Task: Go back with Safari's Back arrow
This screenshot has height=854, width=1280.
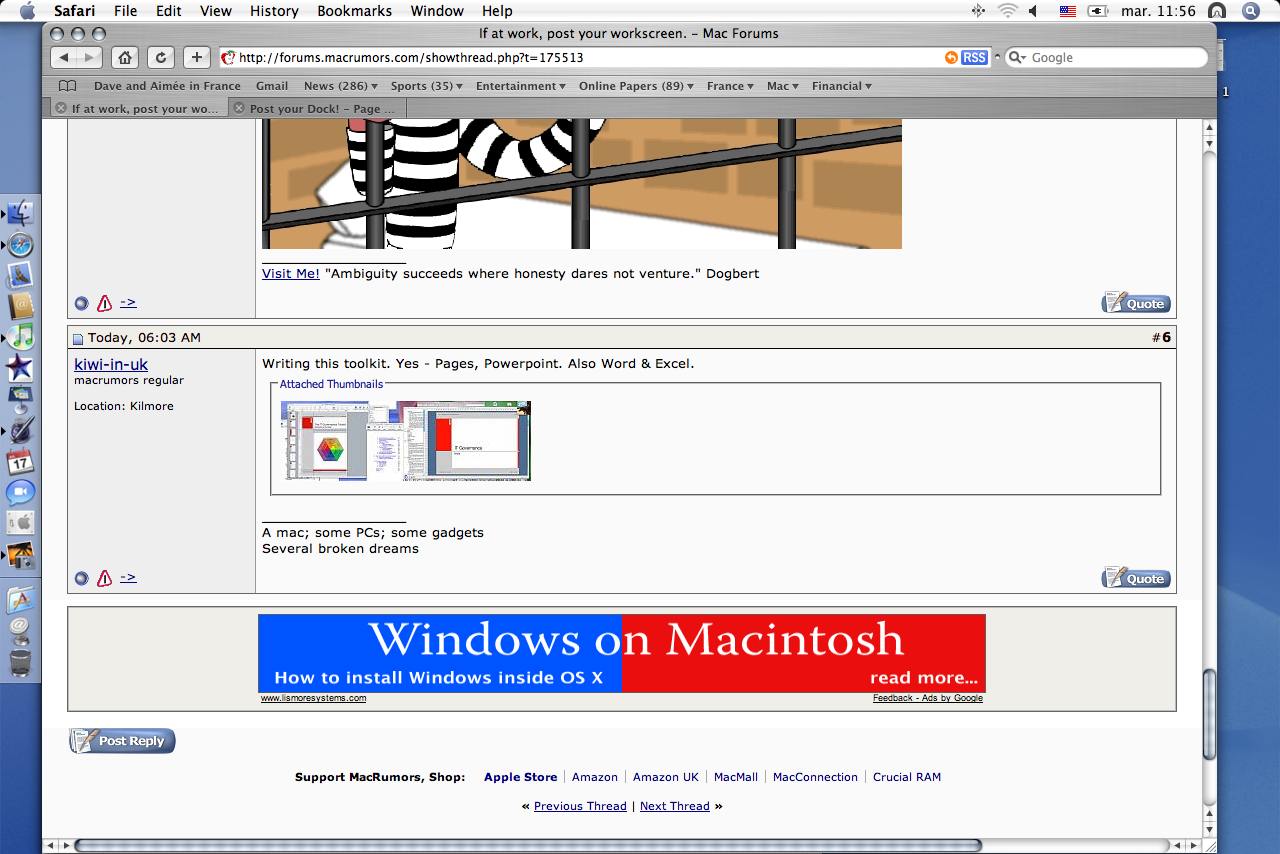Action: [65, 57]
